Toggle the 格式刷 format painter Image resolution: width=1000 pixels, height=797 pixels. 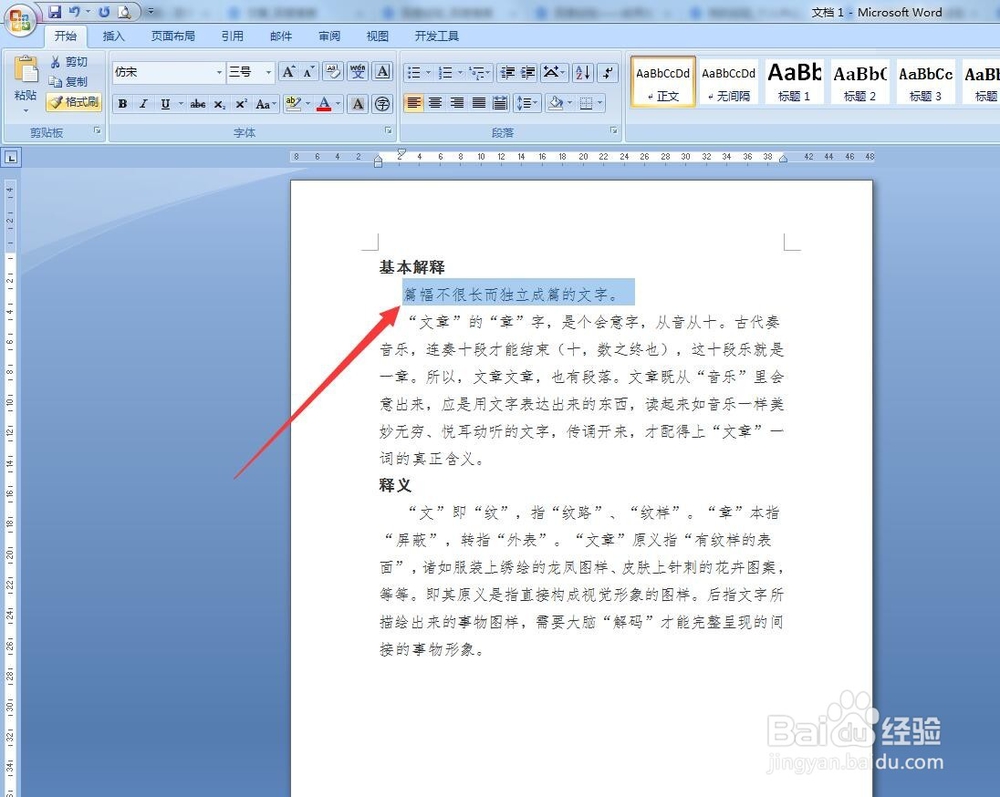[74, 102]
